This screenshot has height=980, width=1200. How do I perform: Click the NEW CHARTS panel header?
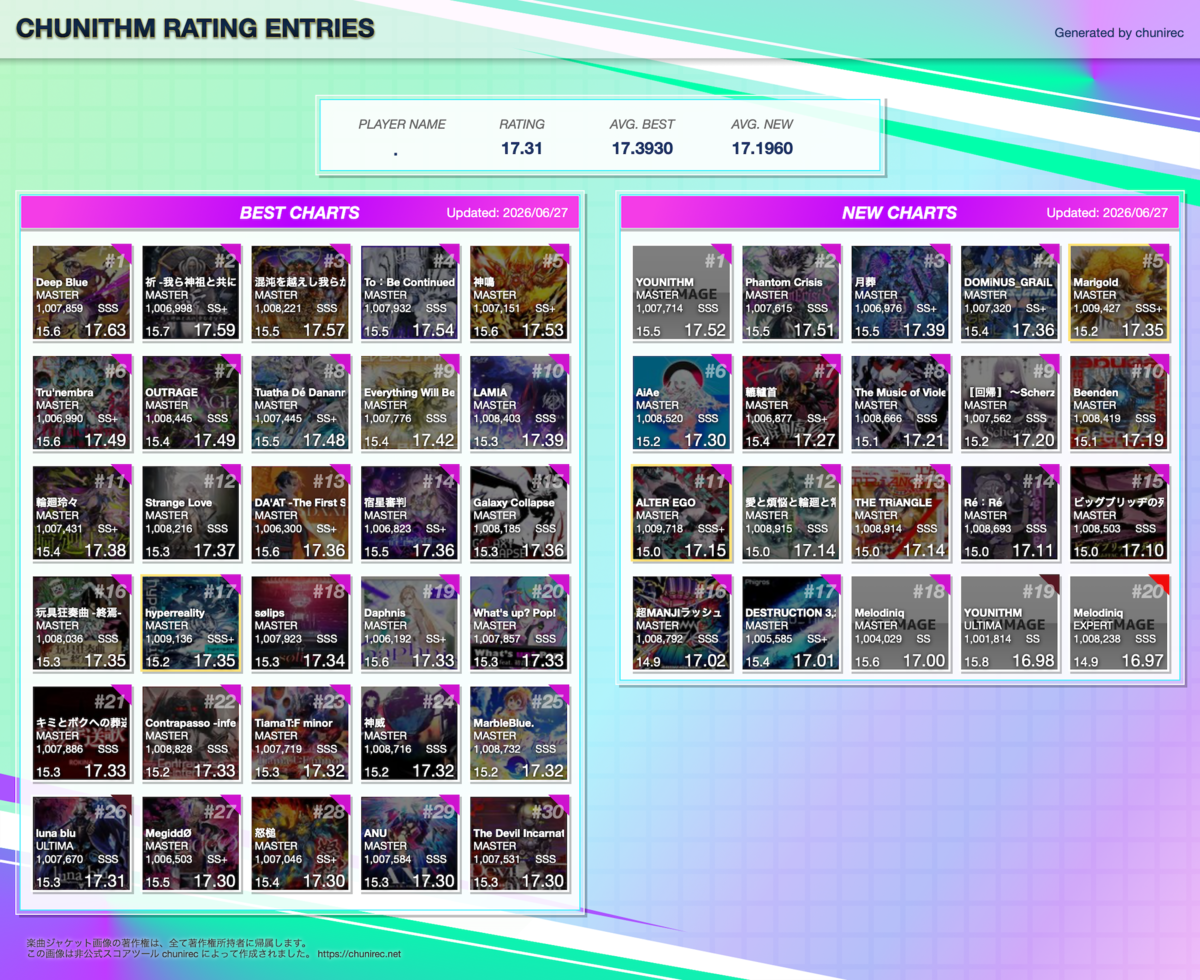[900, 212]
